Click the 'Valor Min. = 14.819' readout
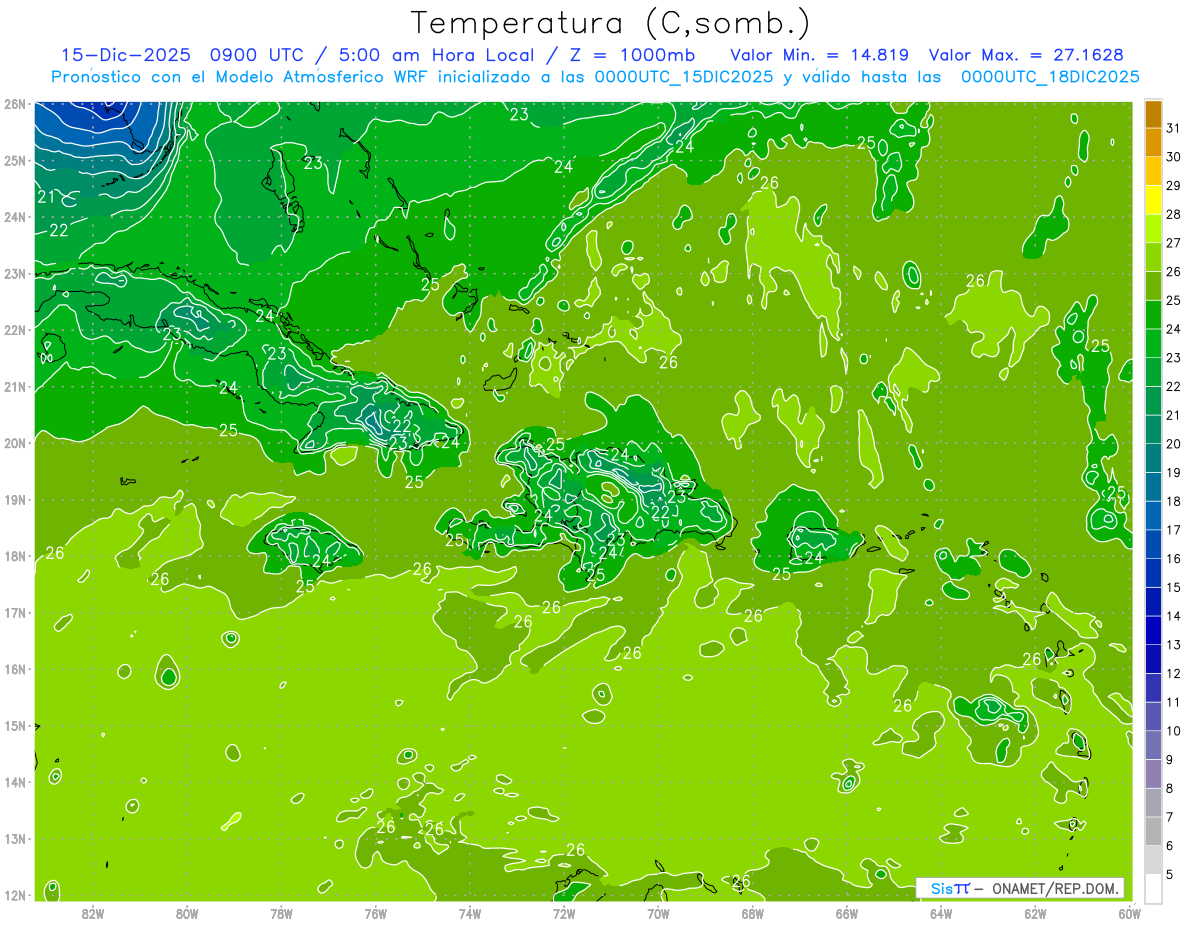The image size is (1200, 927). tap(820, 55)
